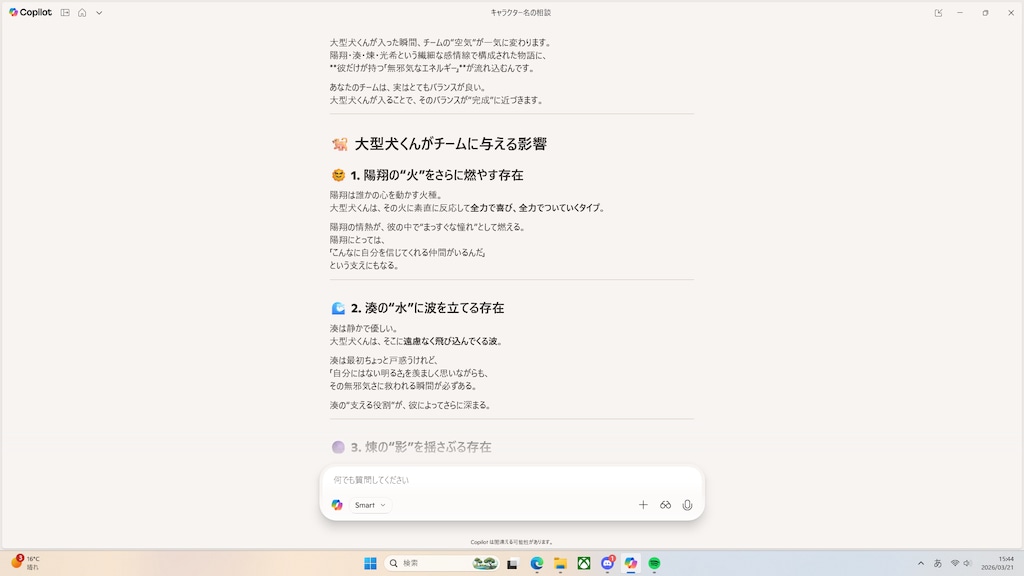Toggle the network status icon in tray
This screenshot has height=576, width=1024.
click(x=955, y=563)
